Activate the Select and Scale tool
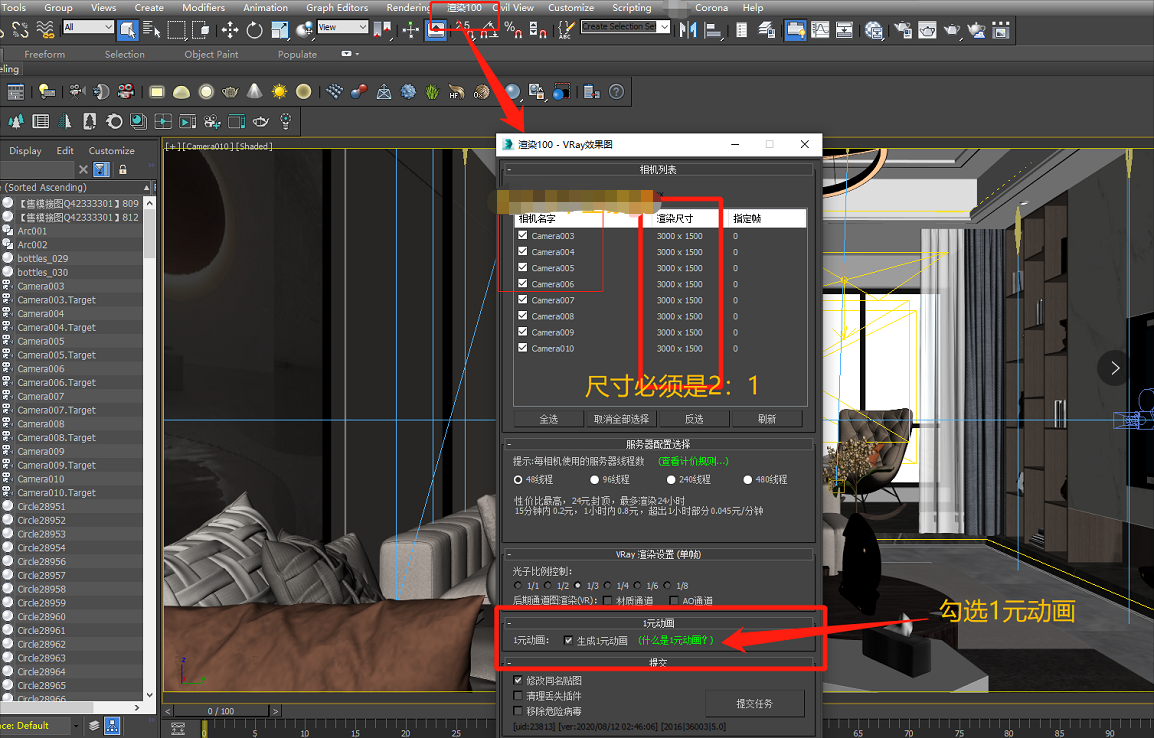This screenshot has height=738, width=1154. tap(280, 30)
